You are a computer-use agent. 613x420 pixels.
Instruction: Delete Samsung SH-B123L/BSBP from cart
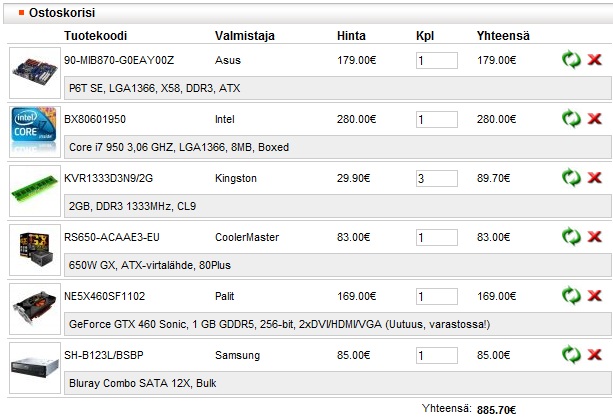pyautogui.click(x=594, y=354)
